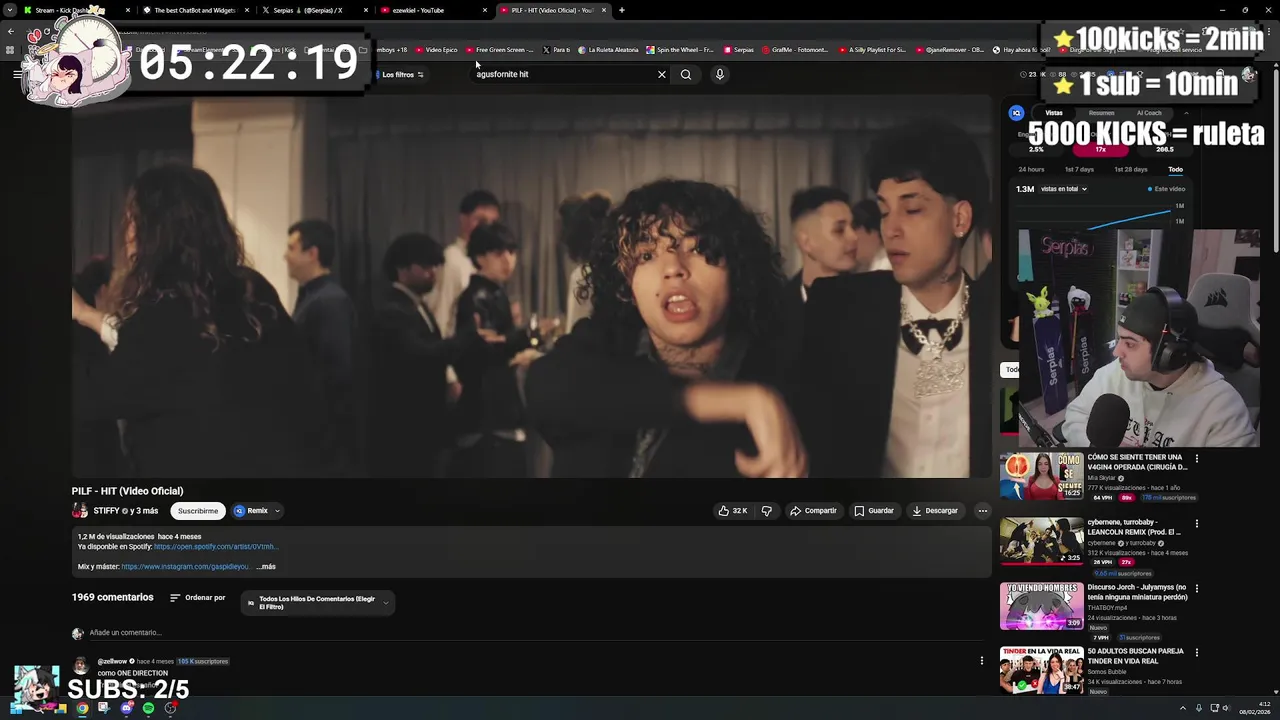This screenshot has width=1280, height=720.
Task: Open options for CÓMO SE SIENTE video
Action: 1197,459
